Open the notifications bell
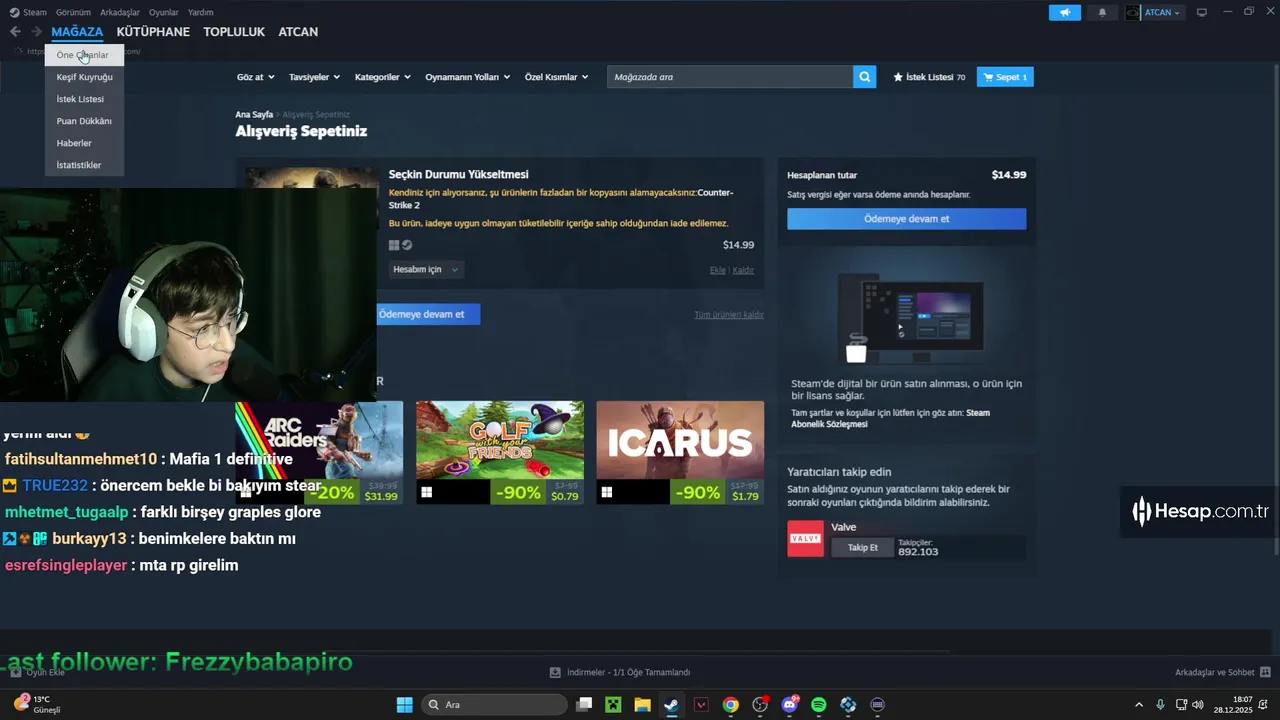 [x=1103, y=12]
